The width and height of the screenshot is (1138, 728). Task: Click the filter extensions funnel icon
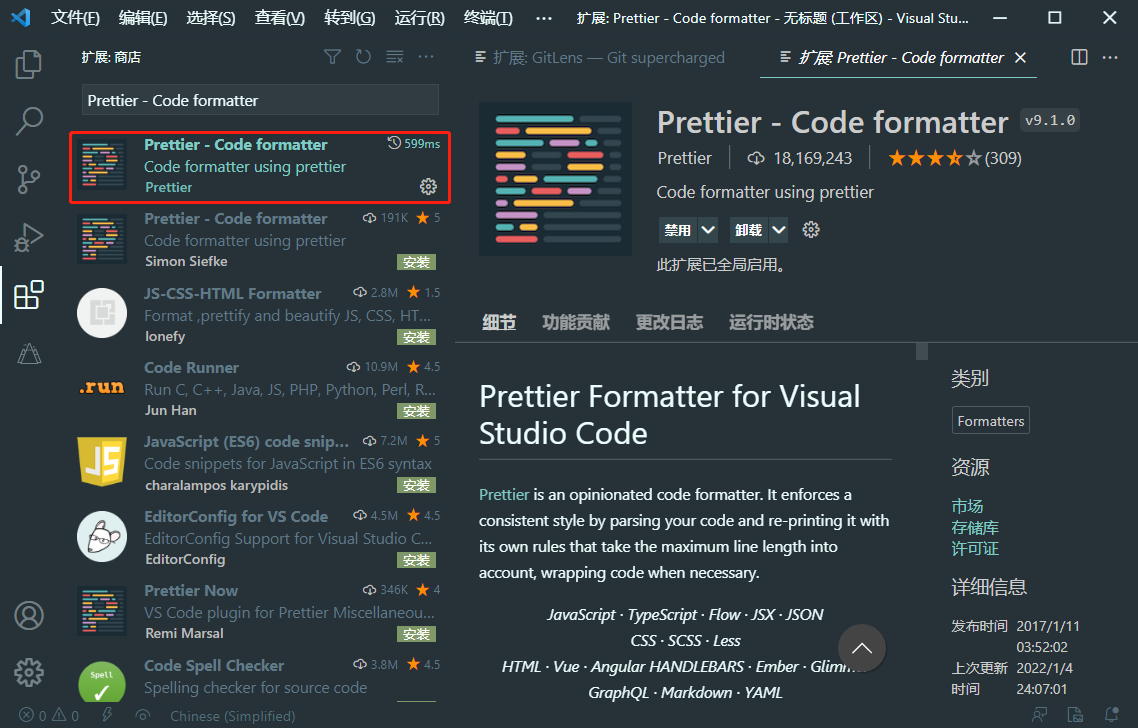click(332, 57)
